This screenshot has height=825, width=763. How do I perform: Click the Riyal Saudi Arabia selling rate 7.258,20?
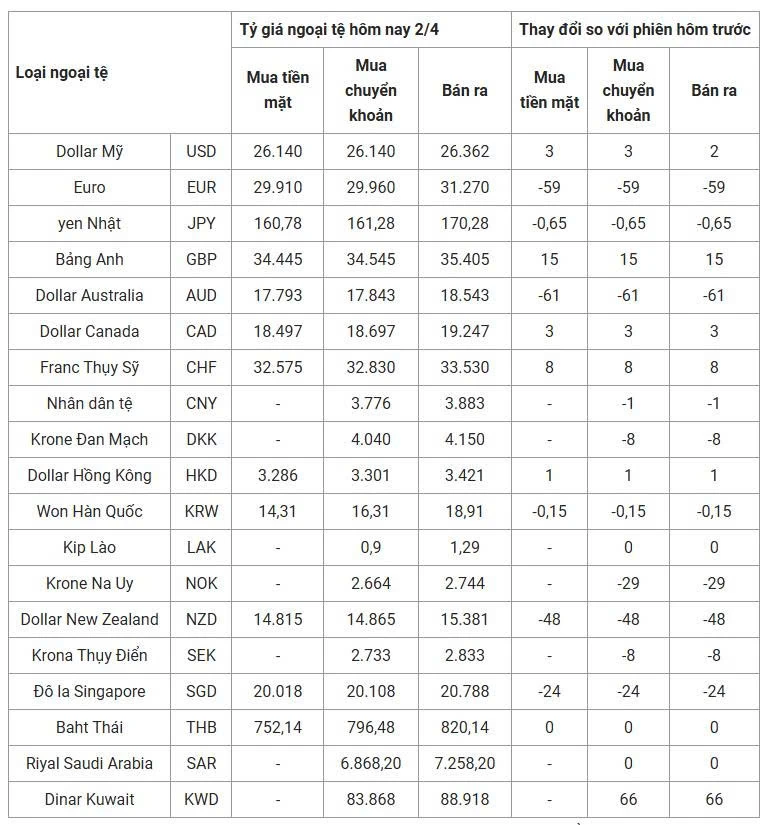pos(464,763)
